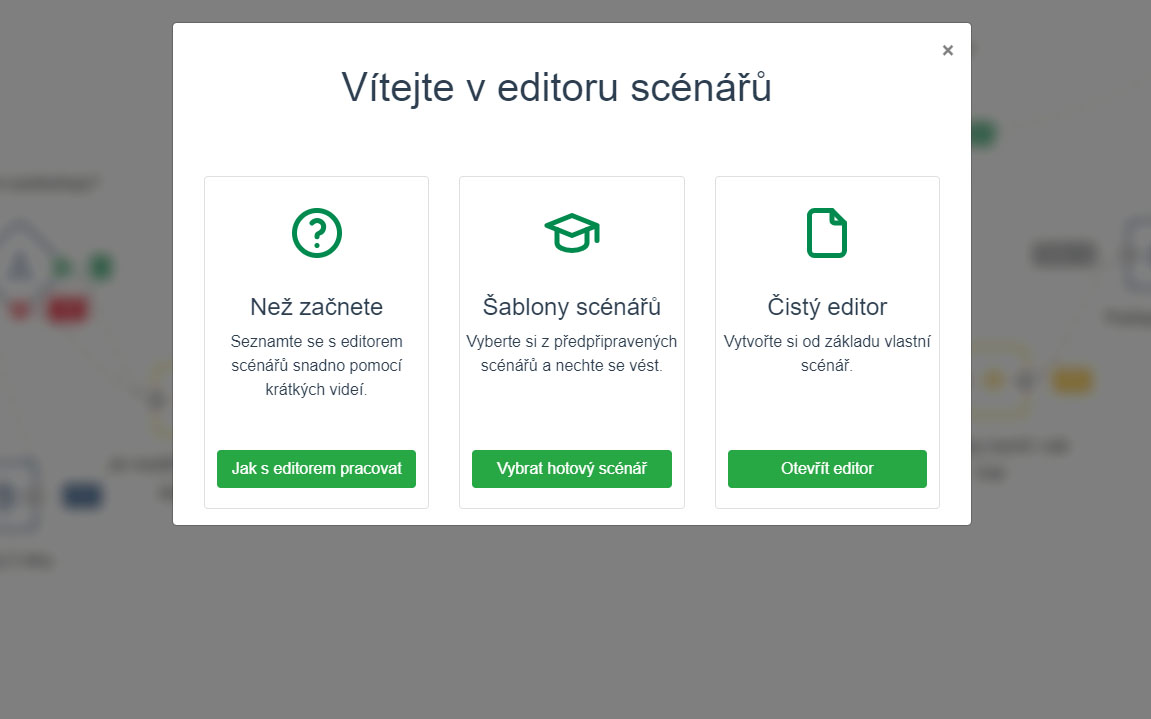The width and height of the screenshot is (1151, 719).
Task: Click the blurred yellow node on right canvas
Action: point(1072,381)
